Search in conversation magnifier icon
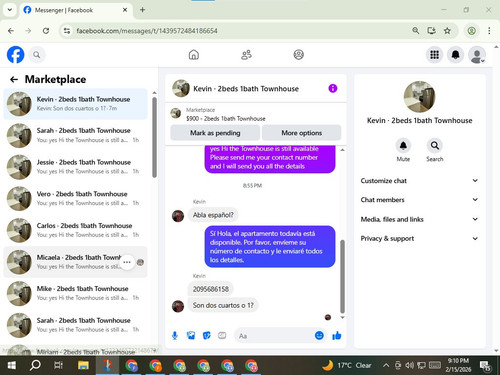 435,146
